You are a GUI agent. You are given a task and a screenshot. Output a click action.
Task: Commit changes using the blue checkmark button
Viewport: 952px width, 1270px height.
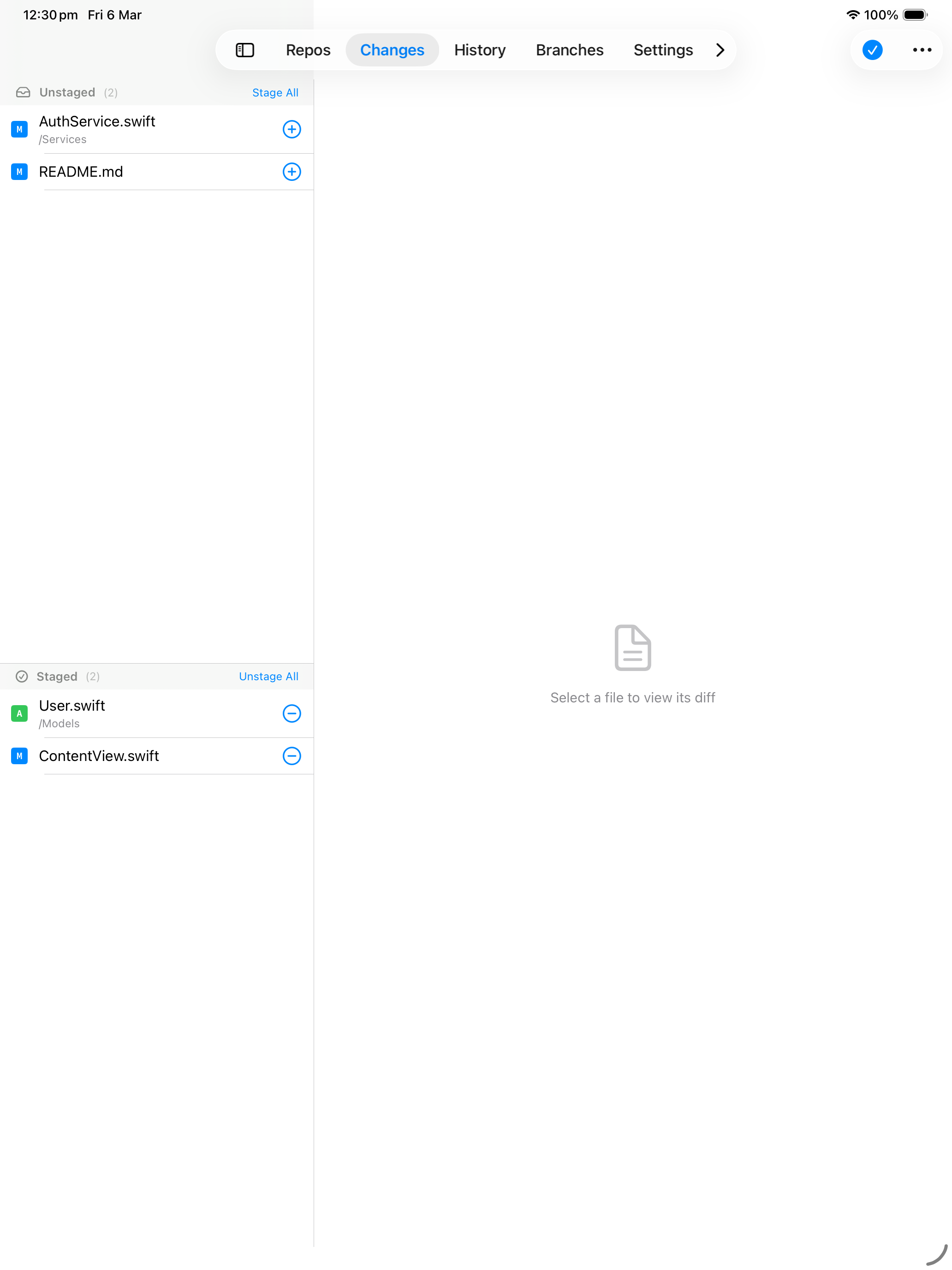coord(872,50)
